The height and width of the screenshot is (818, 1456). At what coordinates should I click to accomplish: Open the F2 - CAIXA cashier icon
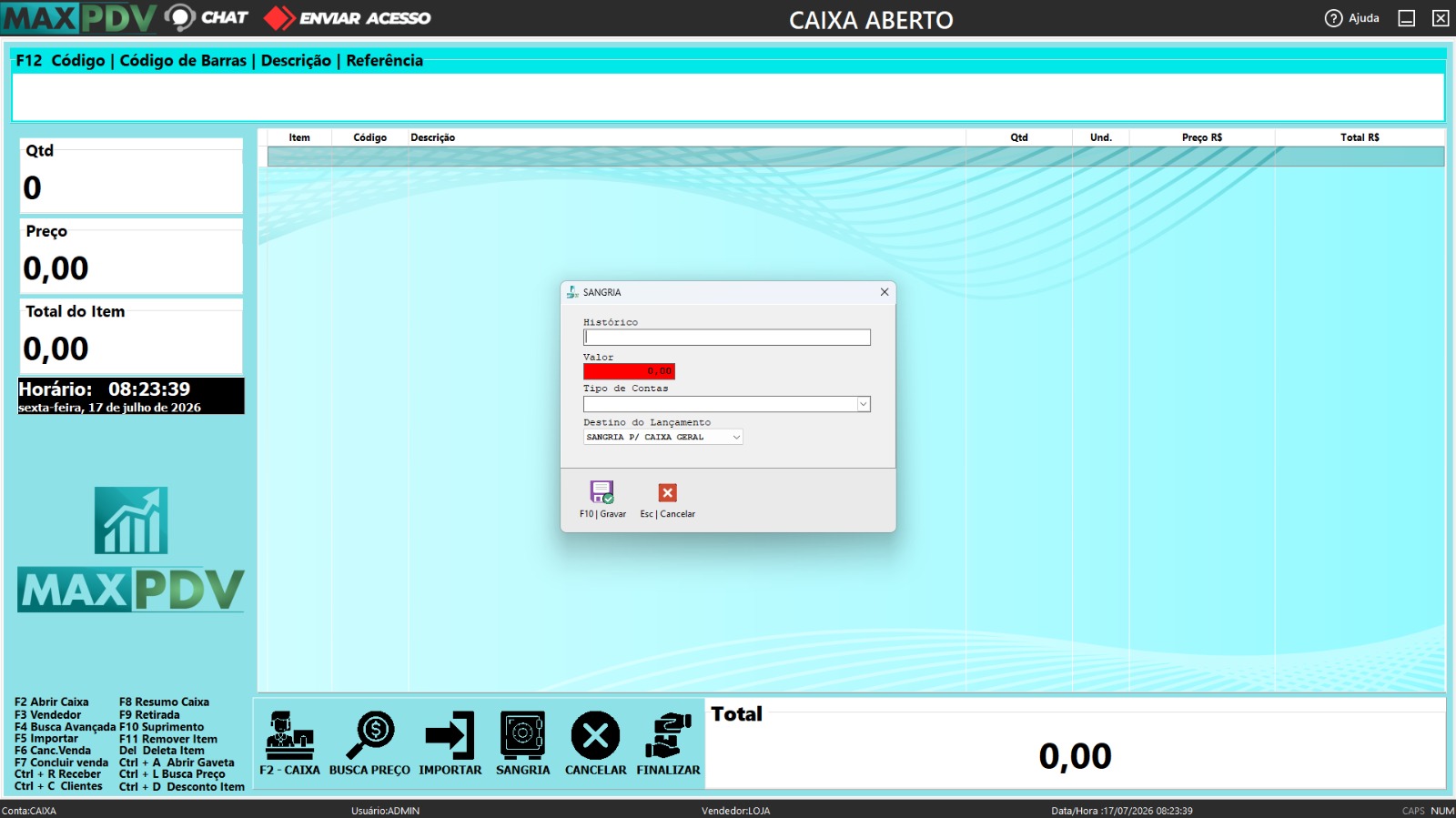point(289,742)
